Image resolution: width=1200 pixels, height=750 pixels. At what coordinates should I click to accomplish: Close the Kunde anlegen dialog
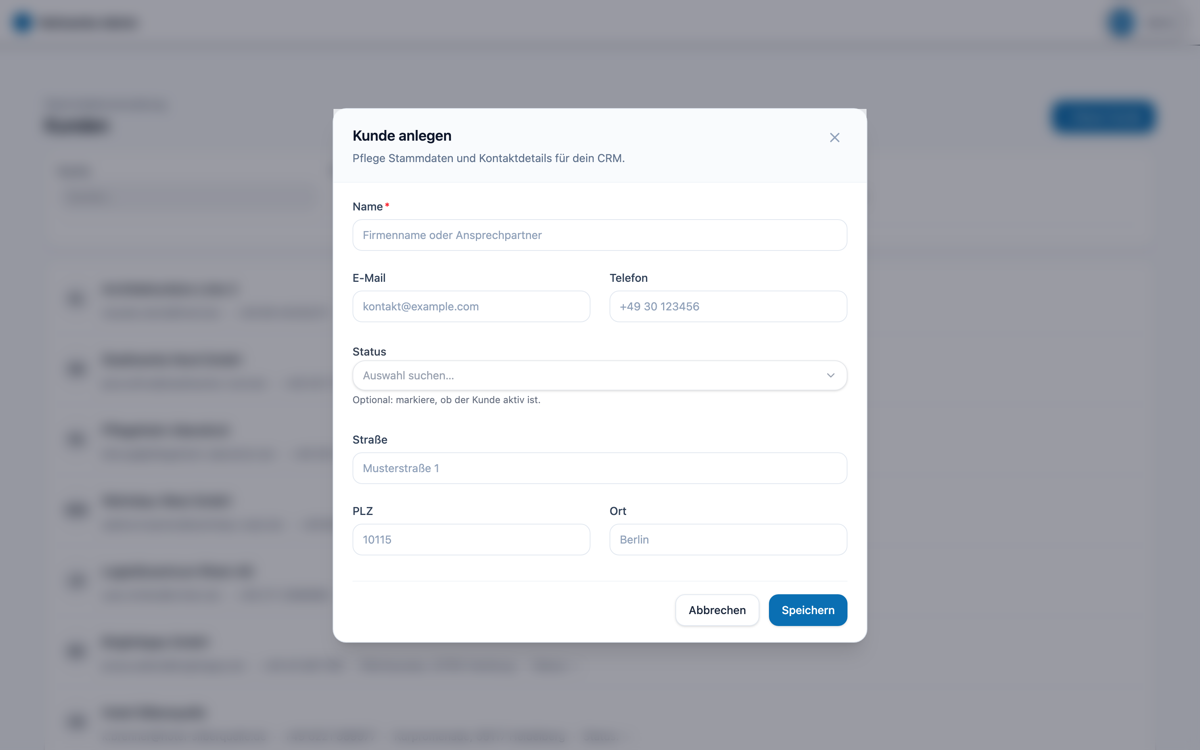[x=834, y=137]
